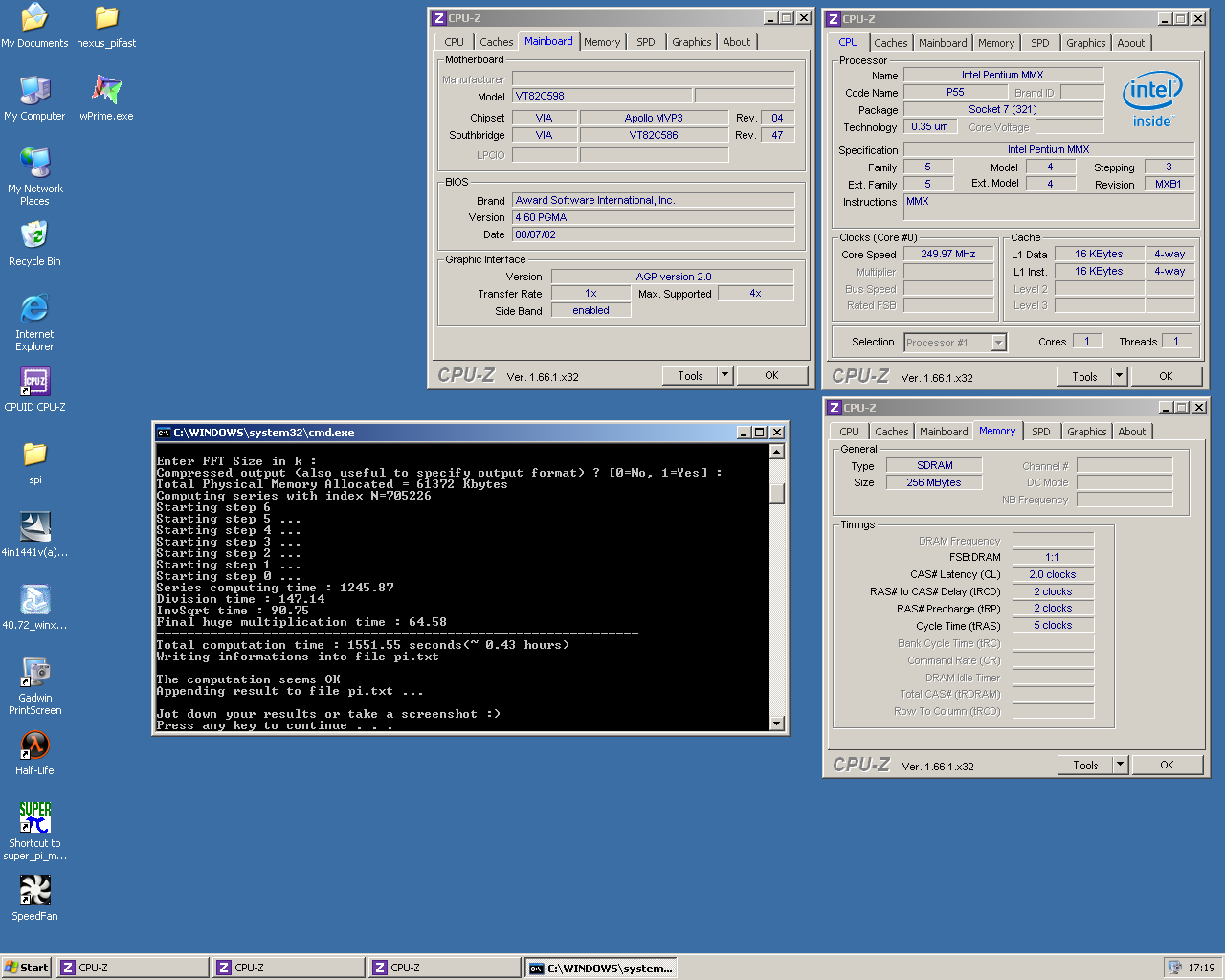Viewport: 1225px width, 980px height.
Task: Click cmd.exe title bar system icon
Action: click(x=164, y=433)
